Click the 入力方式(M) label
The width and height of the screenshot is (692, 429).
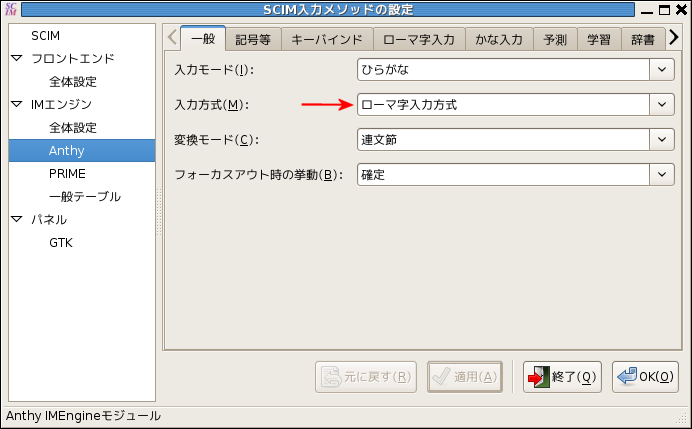click(x=212, y=105)
